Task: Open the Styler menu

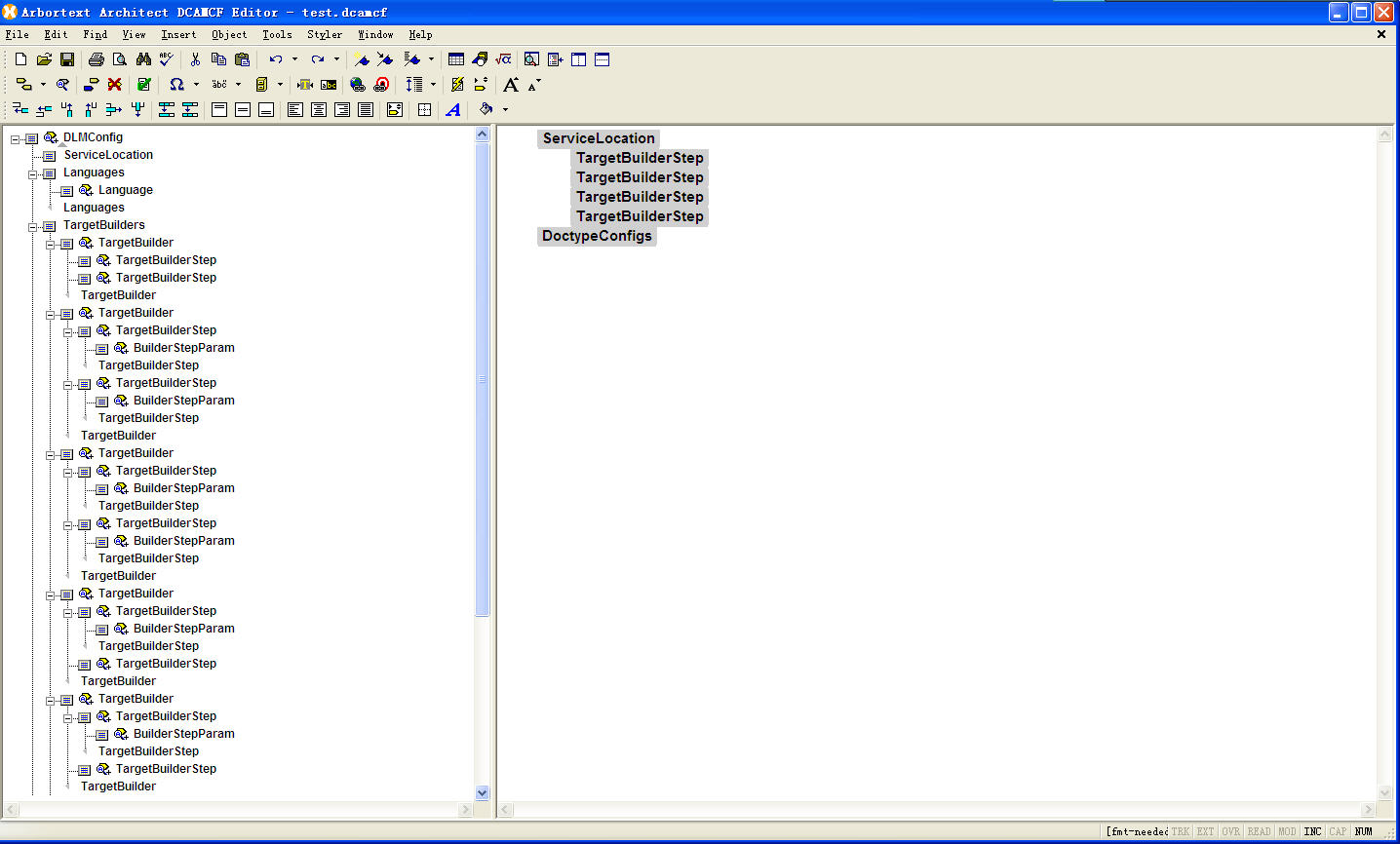Action: point(325,34)
